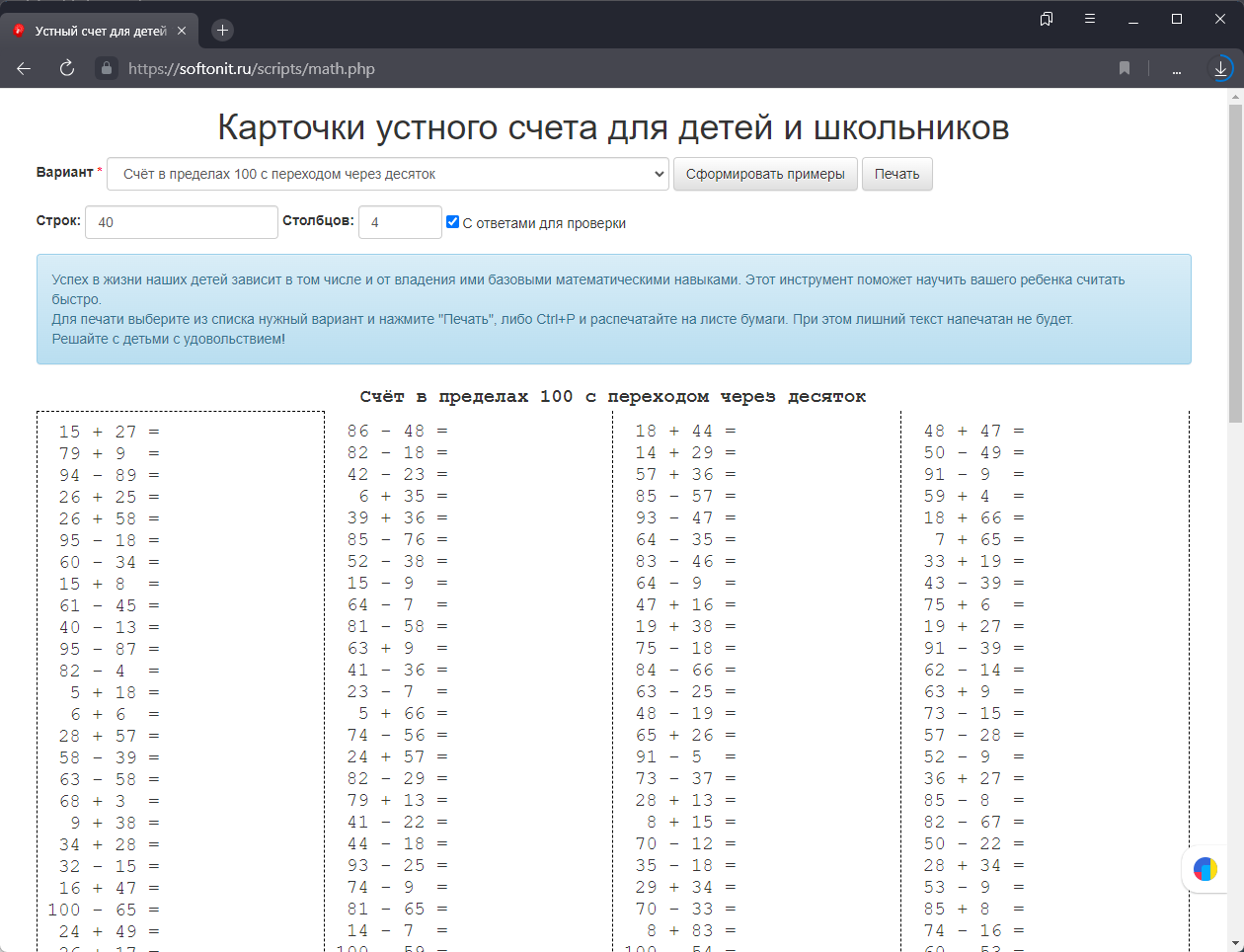Click the floating colorful assistant icon
The image size is (1244, 952).
[1205, 869]
